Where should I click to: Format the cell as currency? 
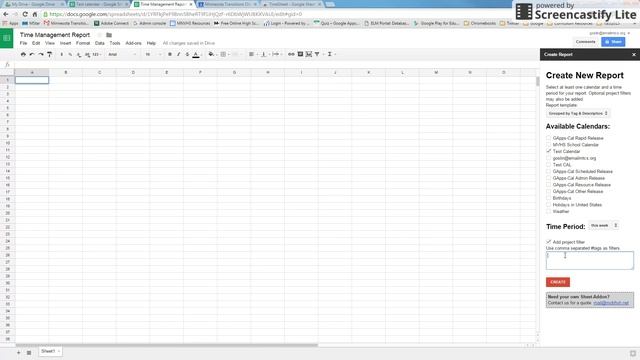[62, 54]
